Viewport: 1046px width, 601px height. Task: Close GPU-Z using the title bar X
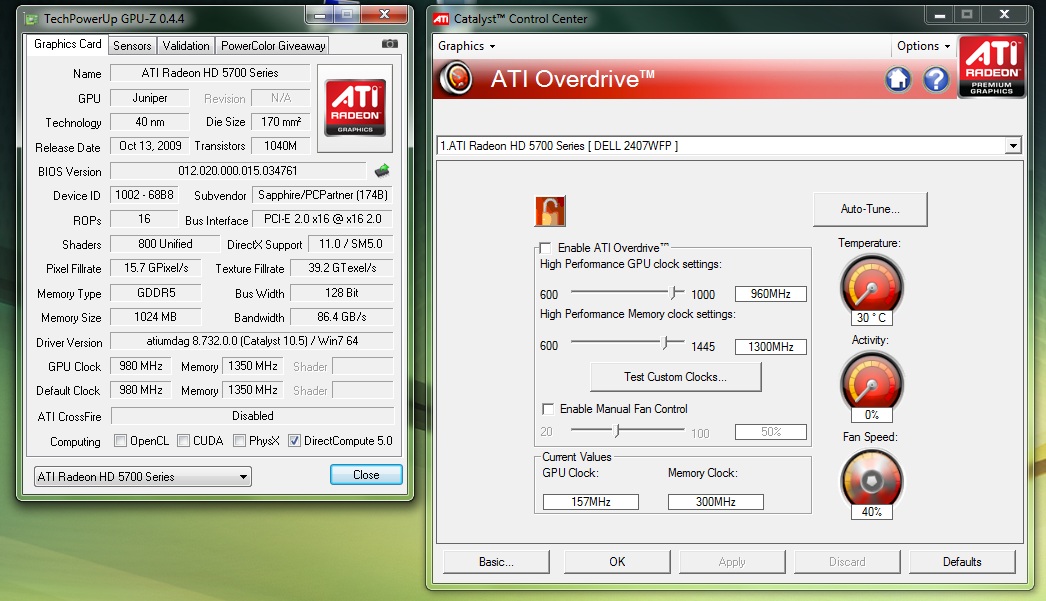point(384,15)
